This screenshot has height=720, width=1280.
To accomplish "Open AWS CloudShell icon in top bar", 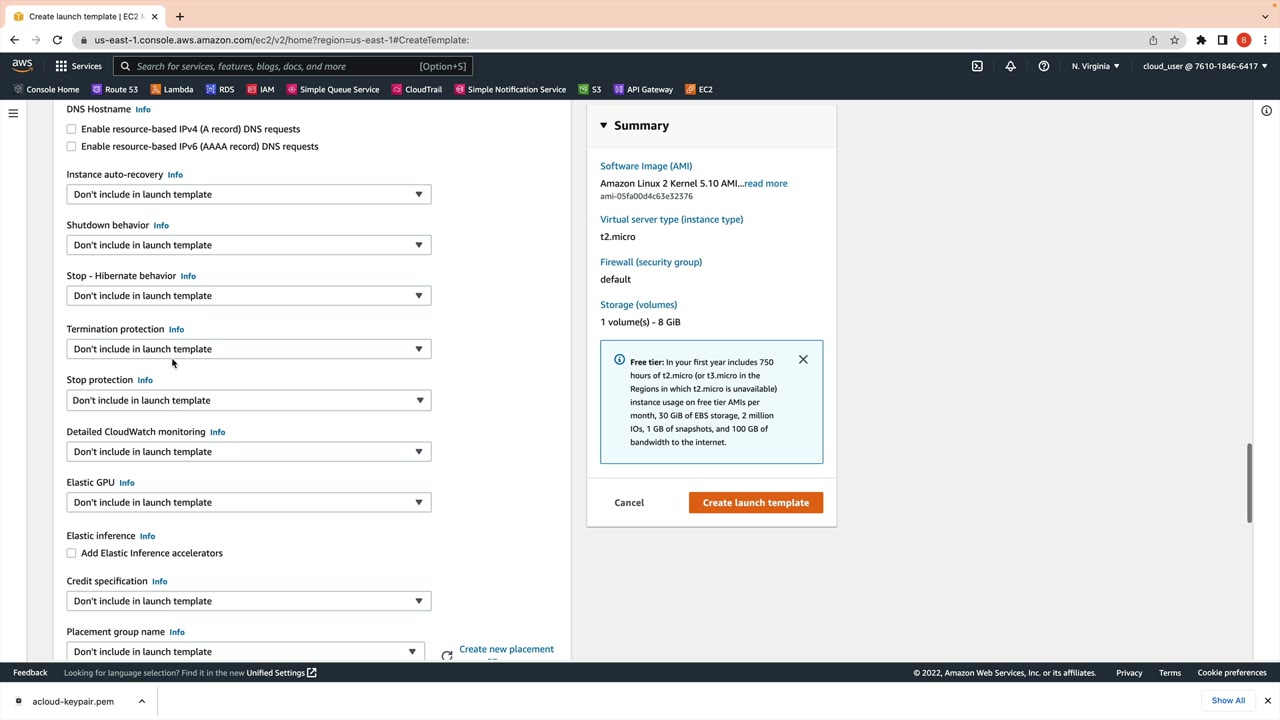I will (977, 66).
